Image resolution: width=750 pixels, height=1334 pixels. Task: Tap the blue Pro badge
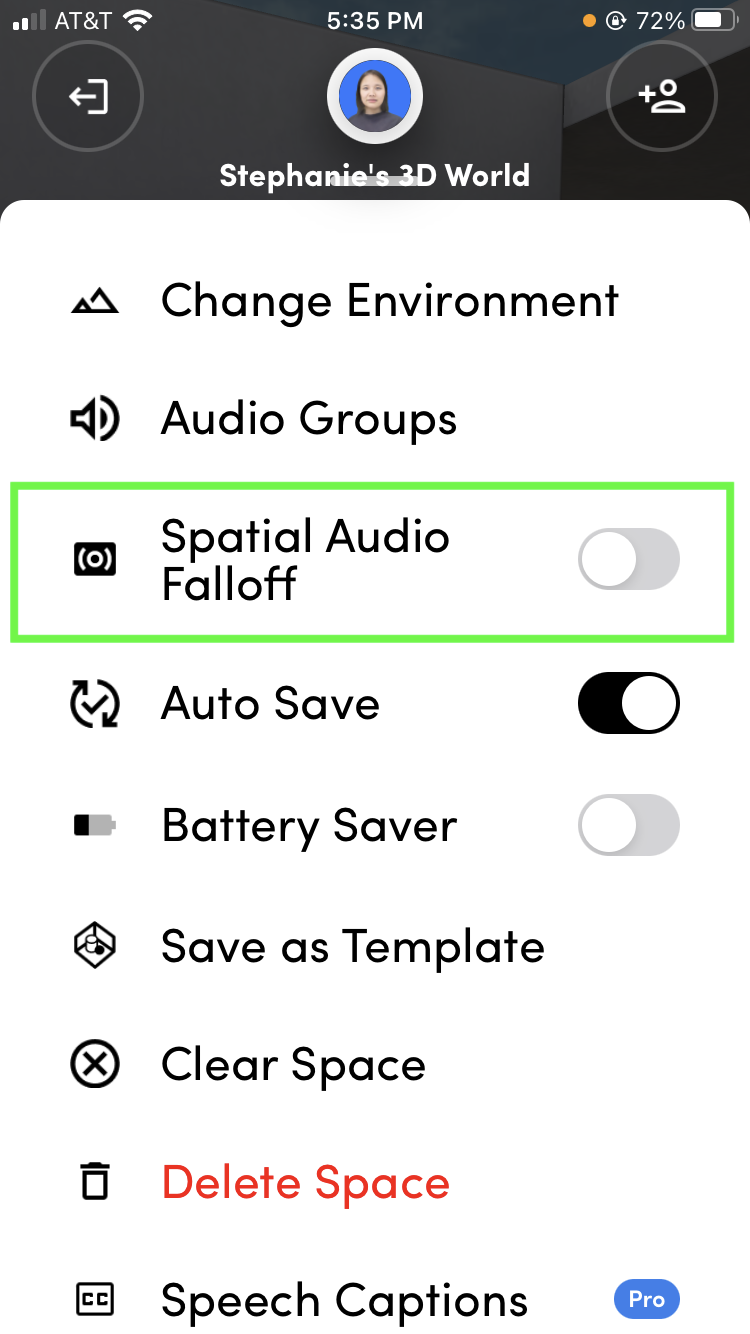click(x=646, y=1300)
